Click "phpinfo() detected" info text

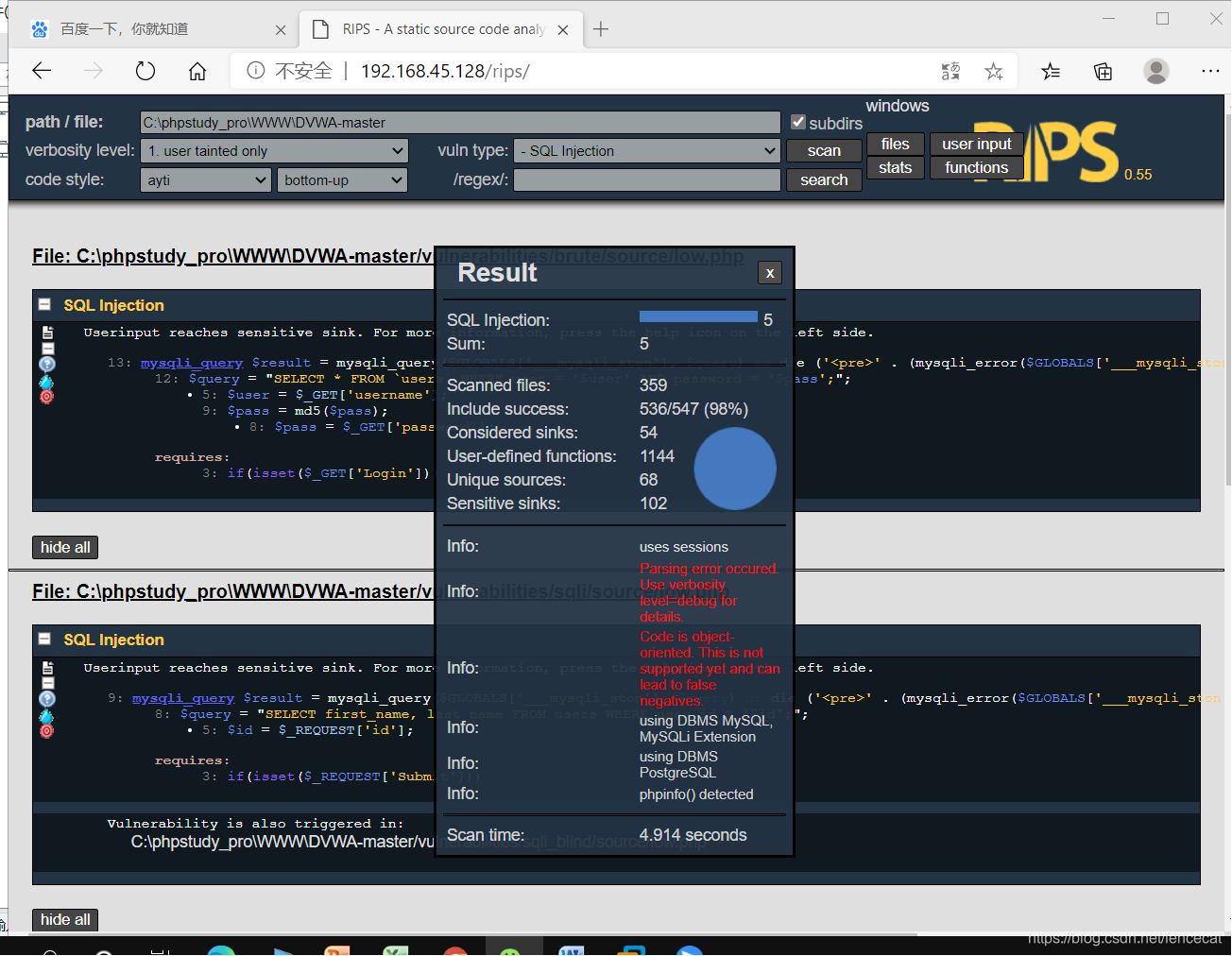696,794
